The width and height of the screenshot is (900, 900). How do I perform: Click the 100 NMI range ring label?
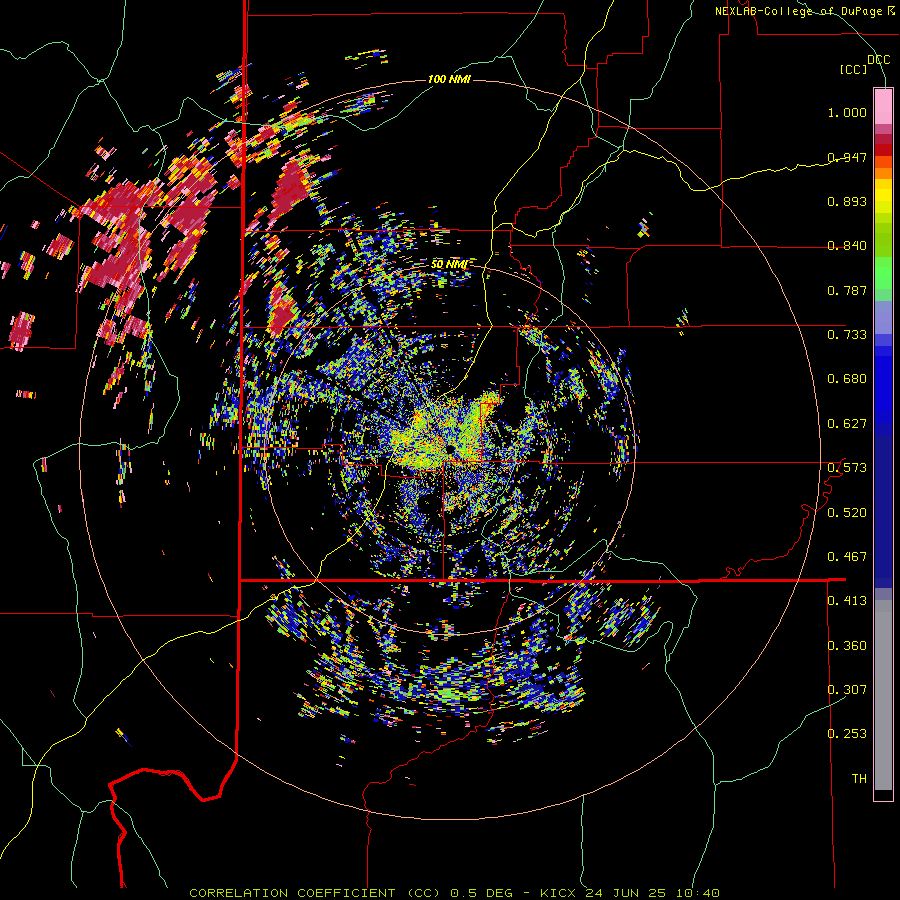pyautogui.click(x=449, y=79)
